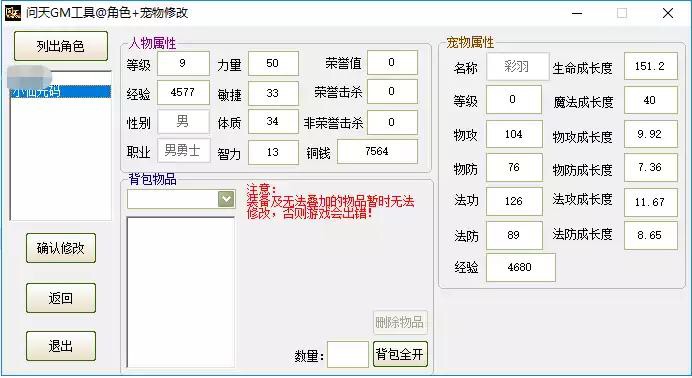Viewport: 692px width, 378px height.
Task: Click the 人物属性 group label
Action: pyautogui.click(x=152, y=43)
